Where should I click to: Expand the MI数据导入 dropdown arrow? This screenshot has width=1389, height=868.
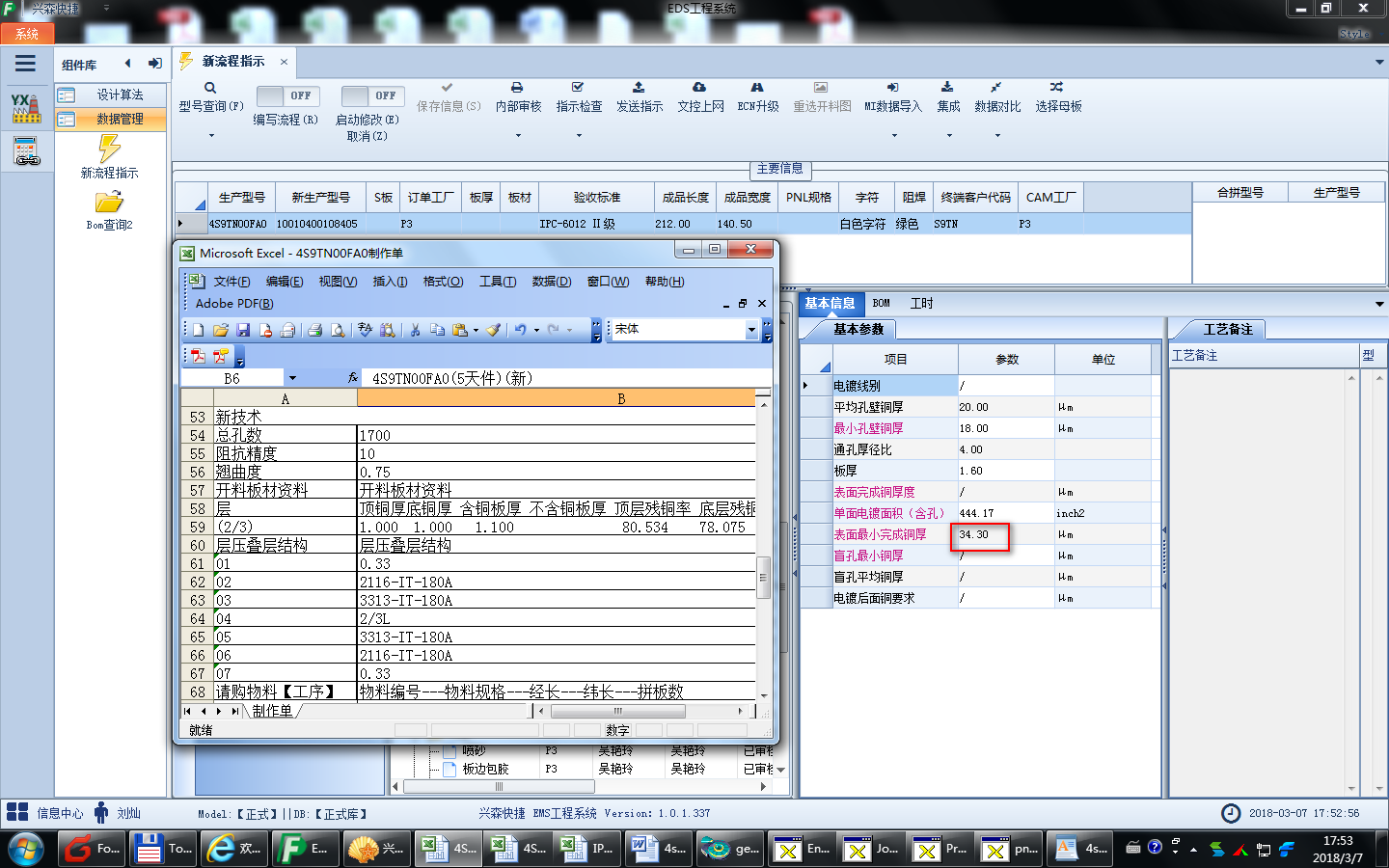pos(893,135)
